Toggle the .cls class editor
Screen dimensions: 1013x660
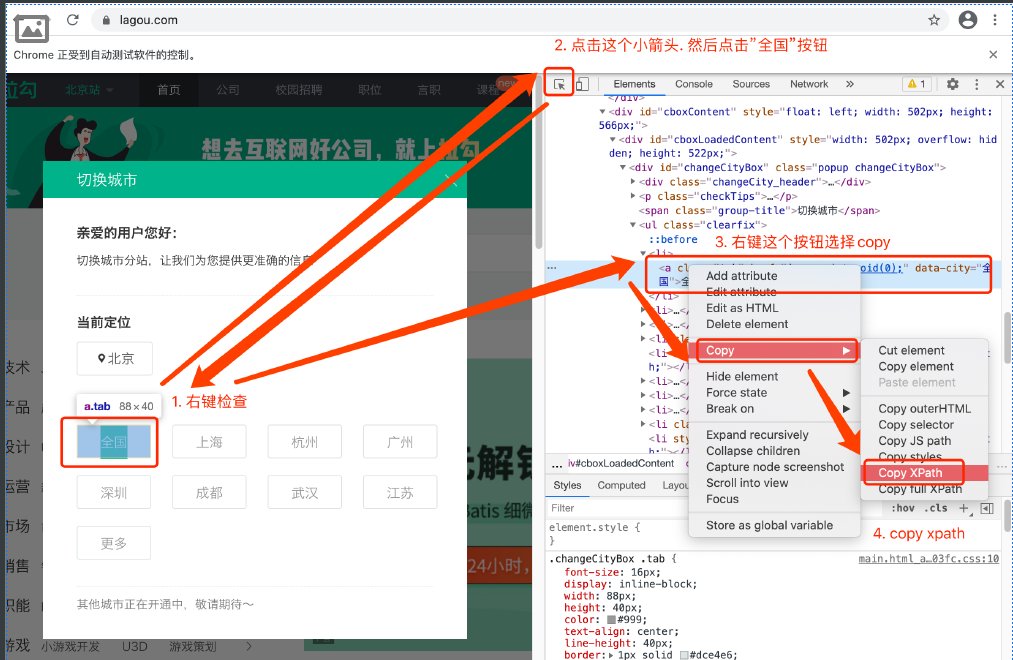tap(935, 508)
